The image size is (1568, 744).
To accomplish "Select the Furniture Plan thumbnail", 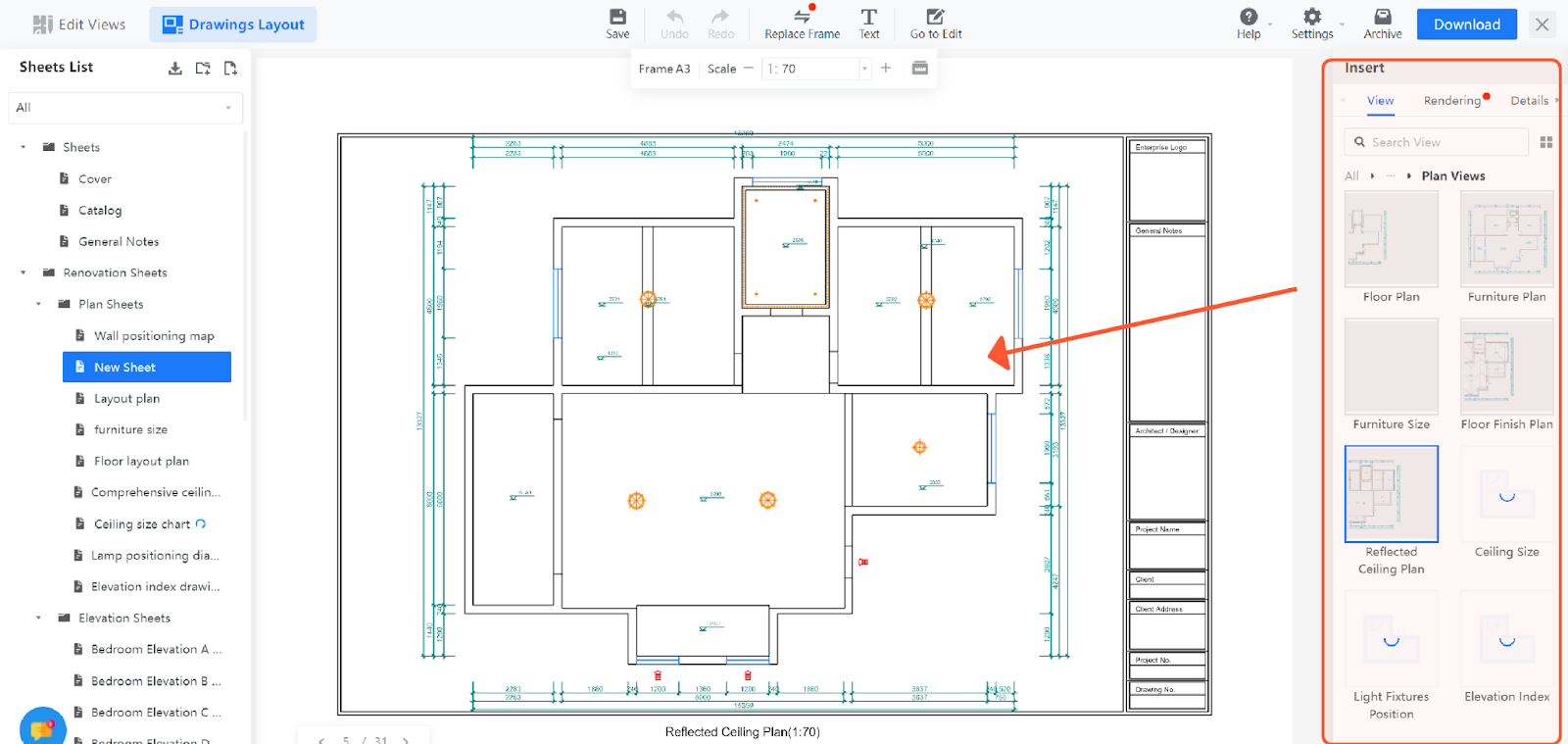I will click(1506, 240).
